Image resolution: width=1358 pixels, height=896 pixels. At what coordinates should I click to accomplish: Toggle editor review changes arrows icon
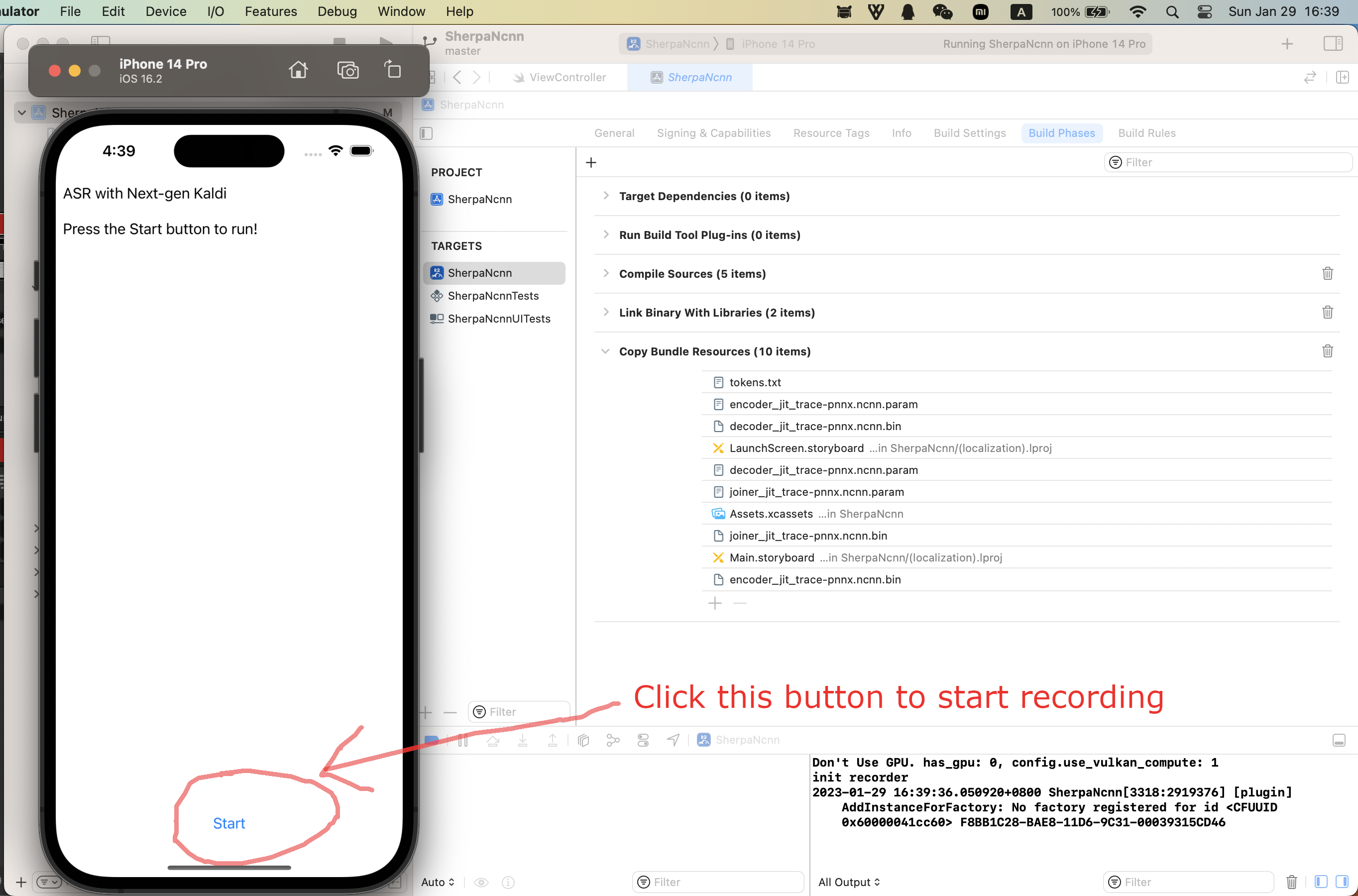(x=1309, y=77)
